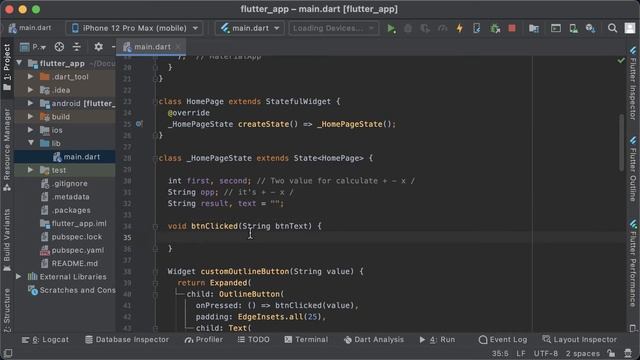
Task: Open the Flutter Inspector side panel
Action: coord(633,83)
